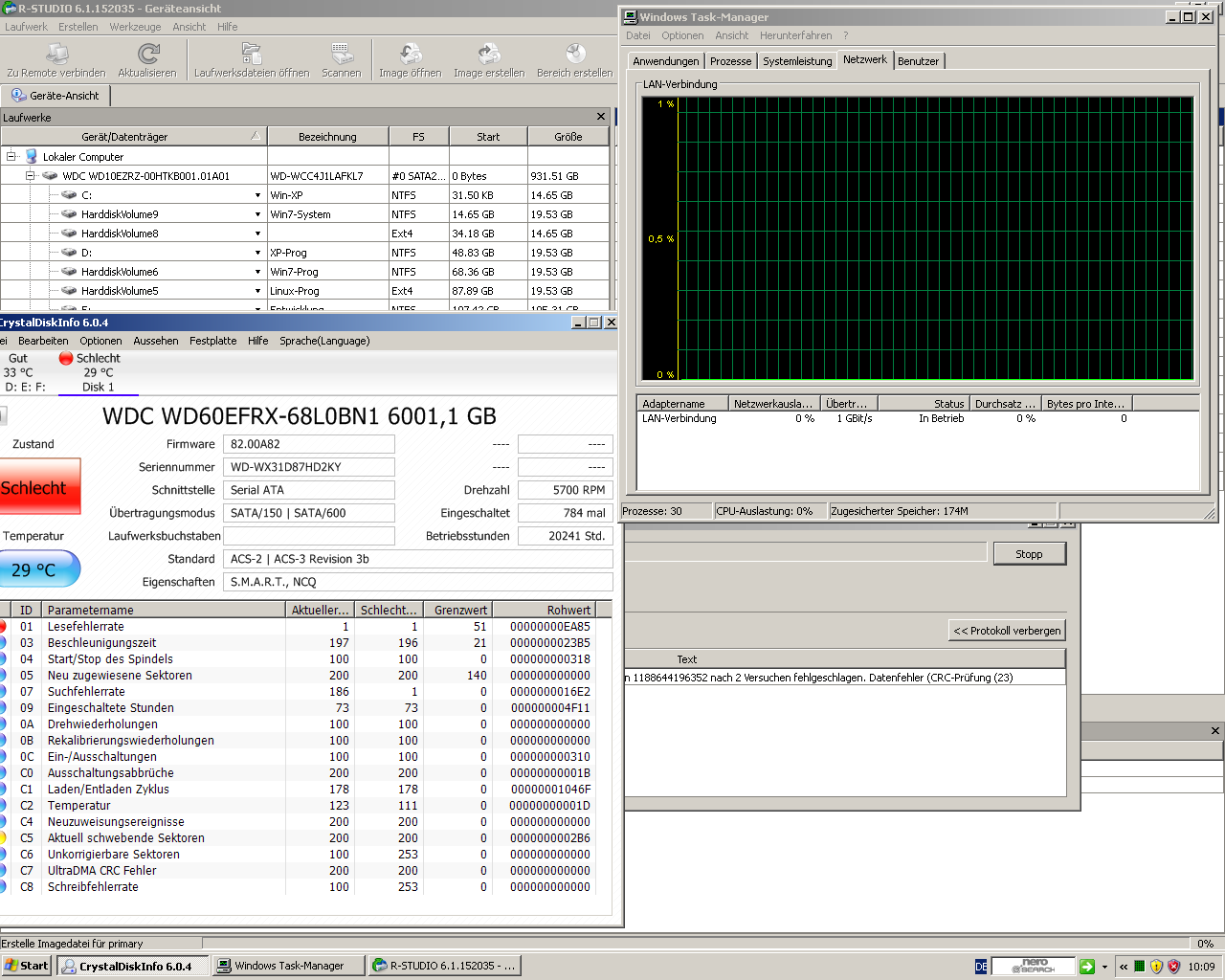This screenshot has width=1225, height=980.
Task: Click the Protokoll verbergen button
Action: pos(1007,631)
